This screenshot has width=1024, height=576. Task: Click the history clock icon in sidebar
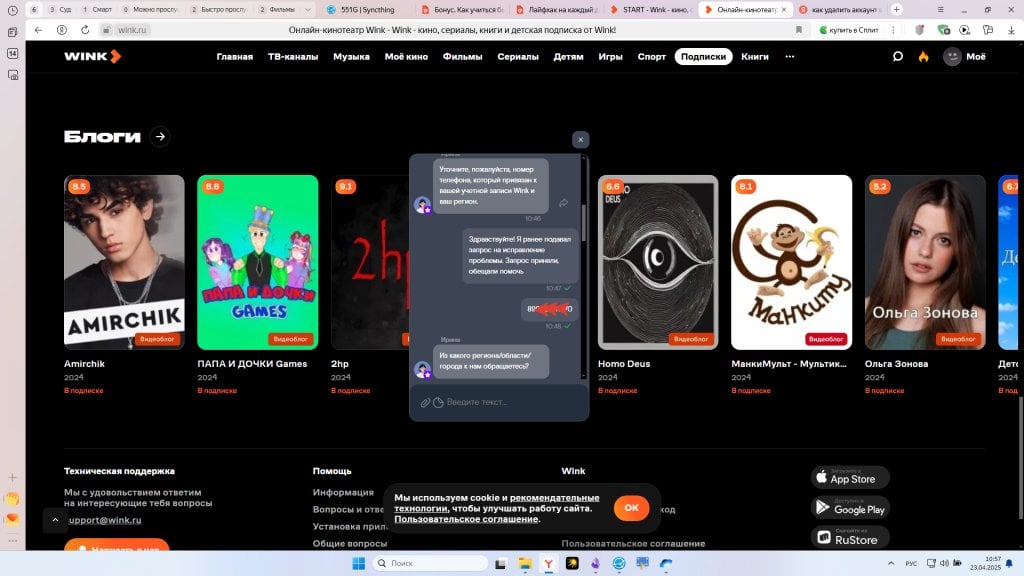[x=12, y=10]
